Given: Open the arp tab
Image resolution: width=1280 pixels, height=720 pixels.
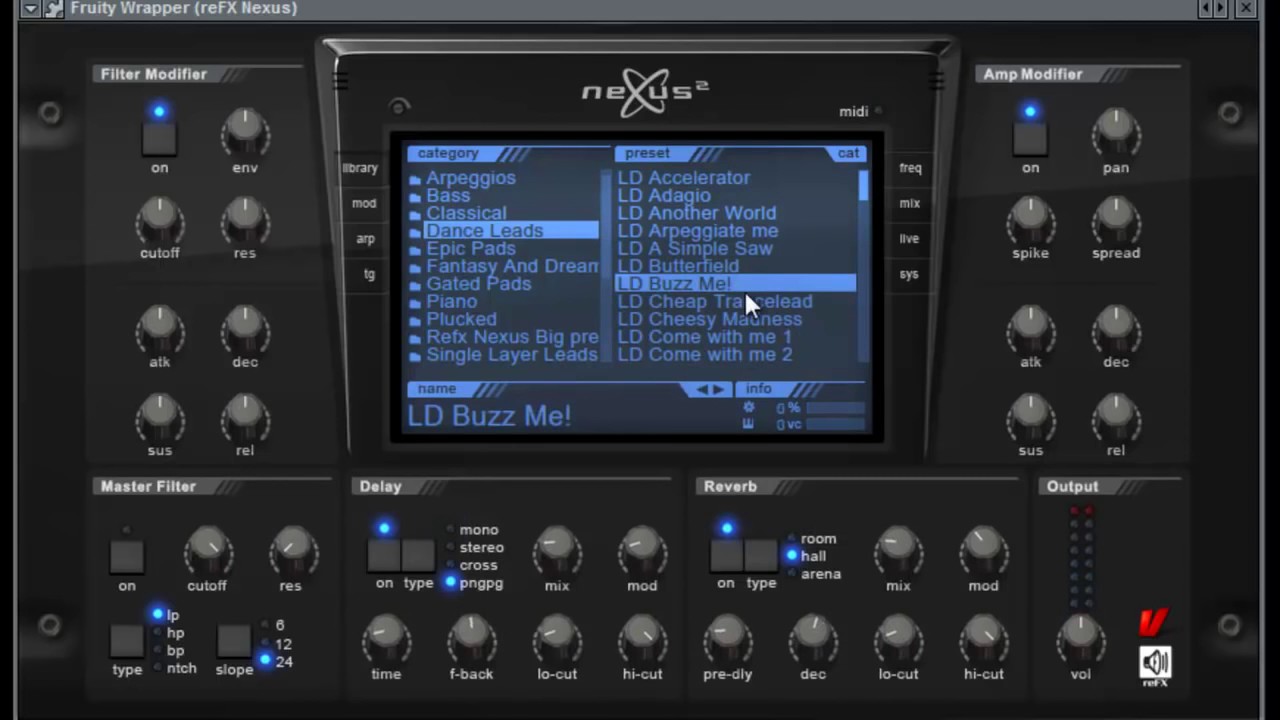Looking at the screenshot, I should point(366,239).
